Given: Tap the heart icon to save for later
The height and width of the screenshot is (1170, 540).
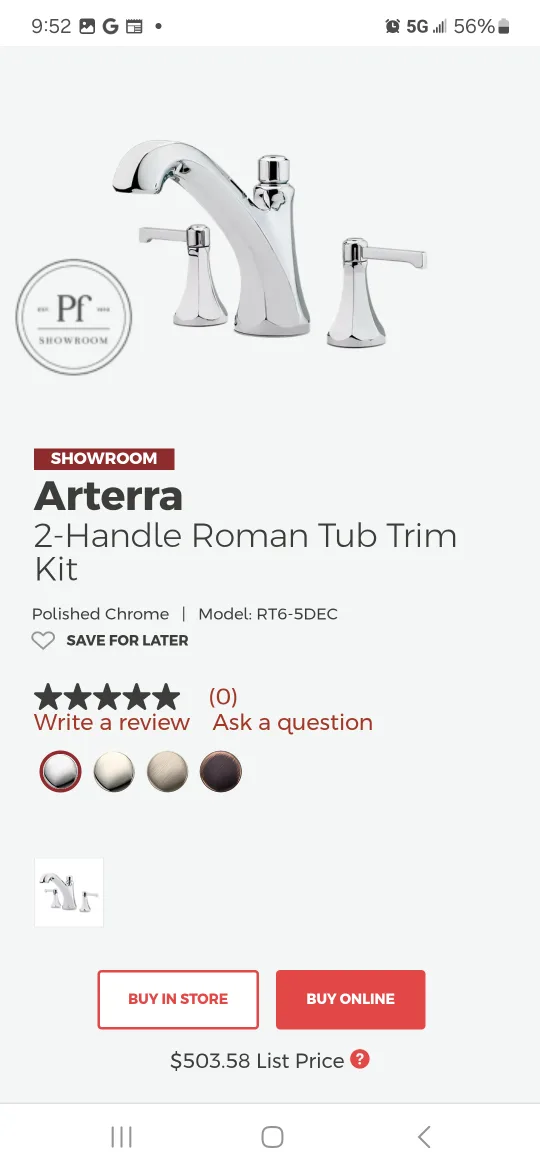Looking at the screenshot, I should 43,640.
